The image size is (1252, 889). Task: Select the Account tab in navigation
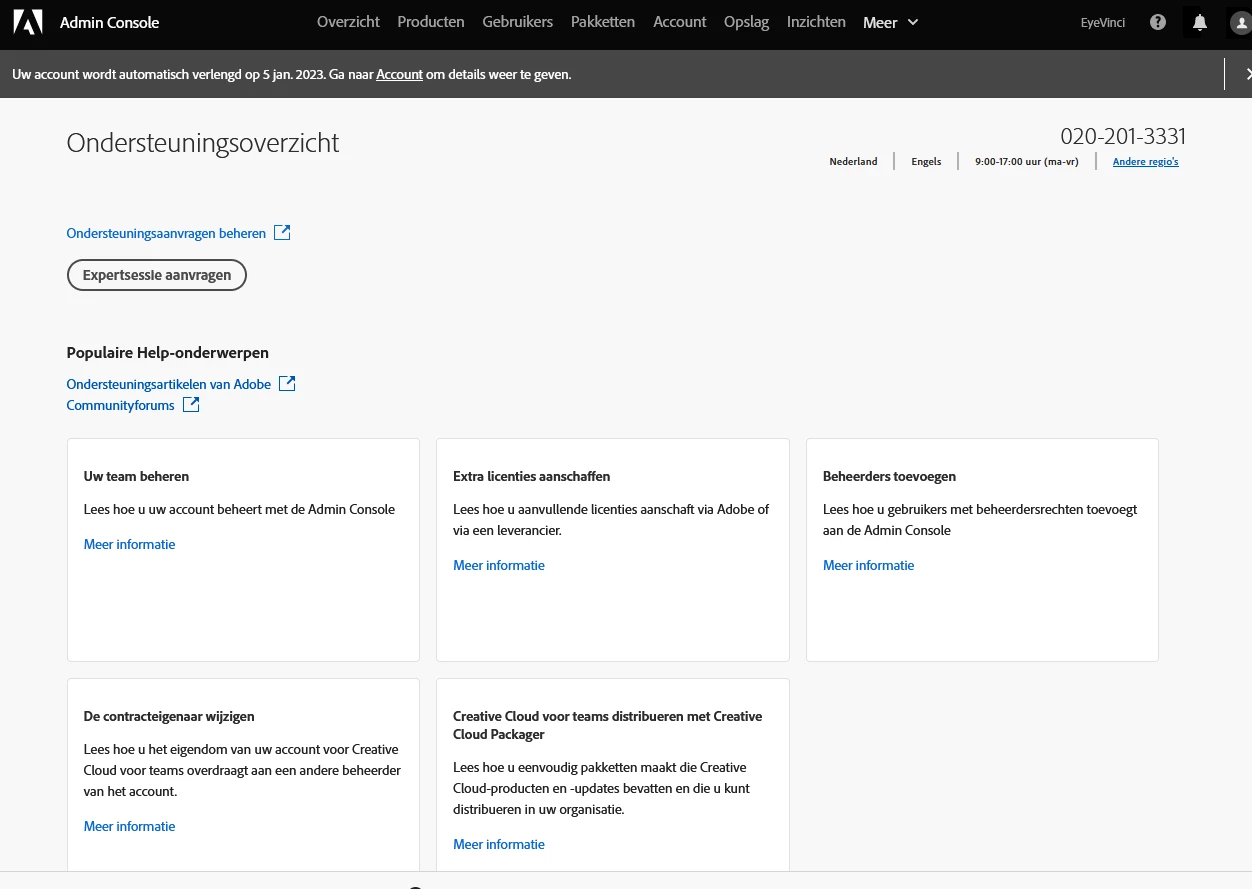pos(680,22)
